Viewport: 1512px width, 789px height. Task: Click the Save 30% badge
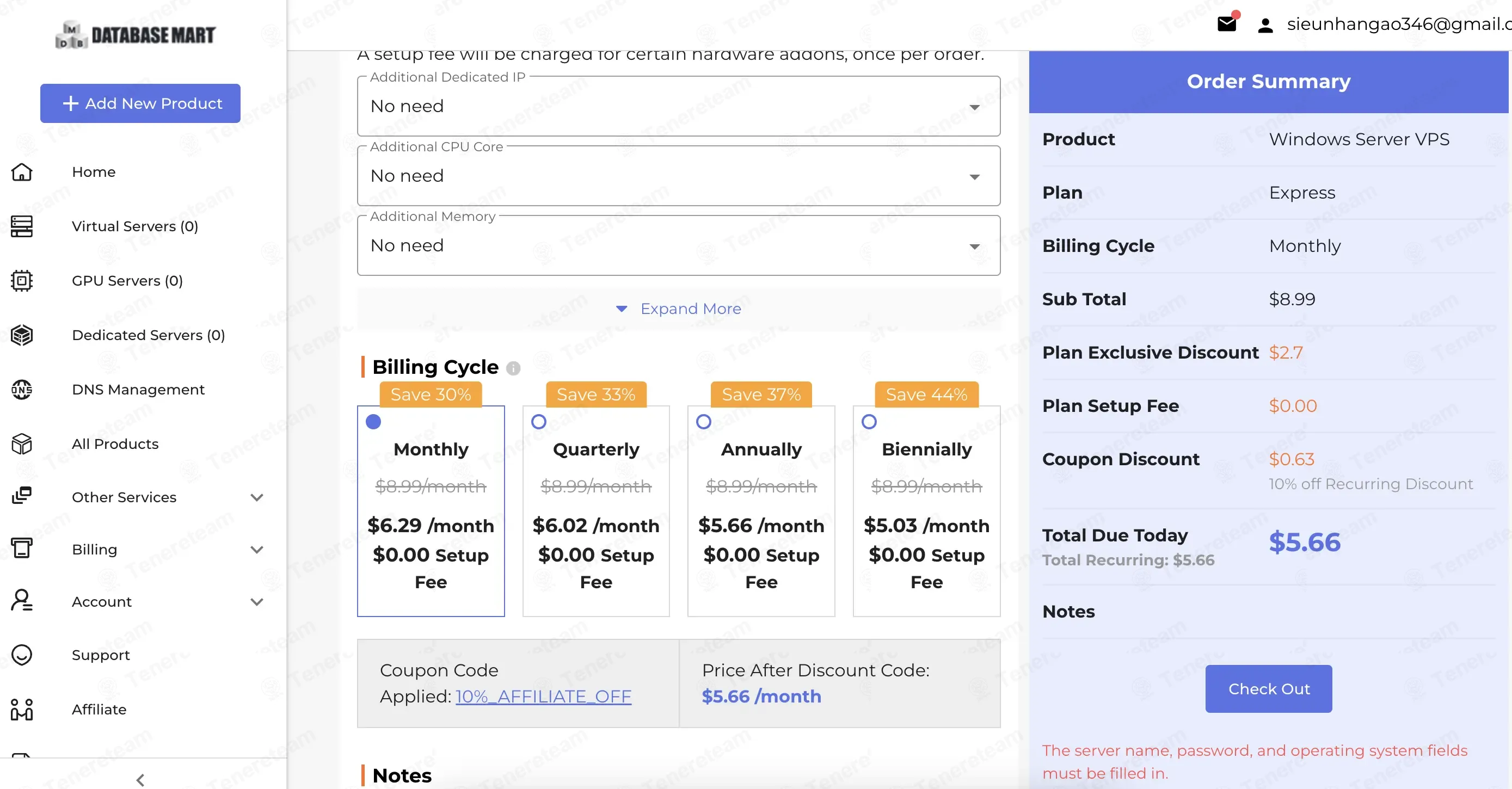click(431, 394)
